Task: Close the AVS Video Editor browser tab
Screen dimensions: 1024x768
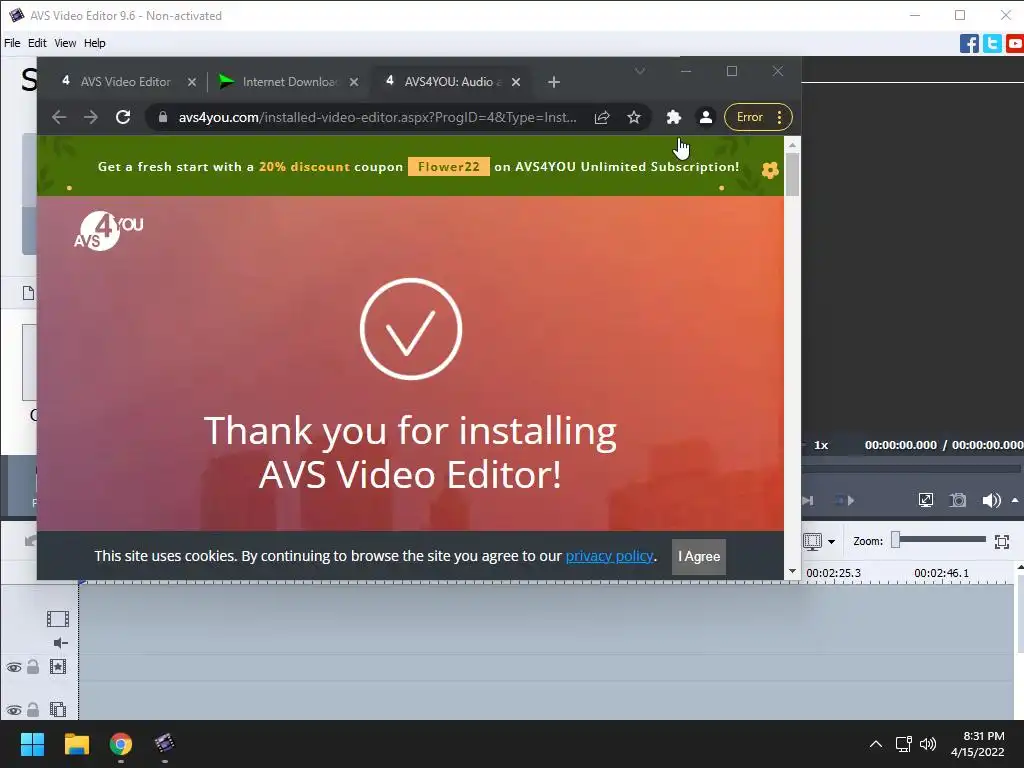Action: [x=191, y=82]
